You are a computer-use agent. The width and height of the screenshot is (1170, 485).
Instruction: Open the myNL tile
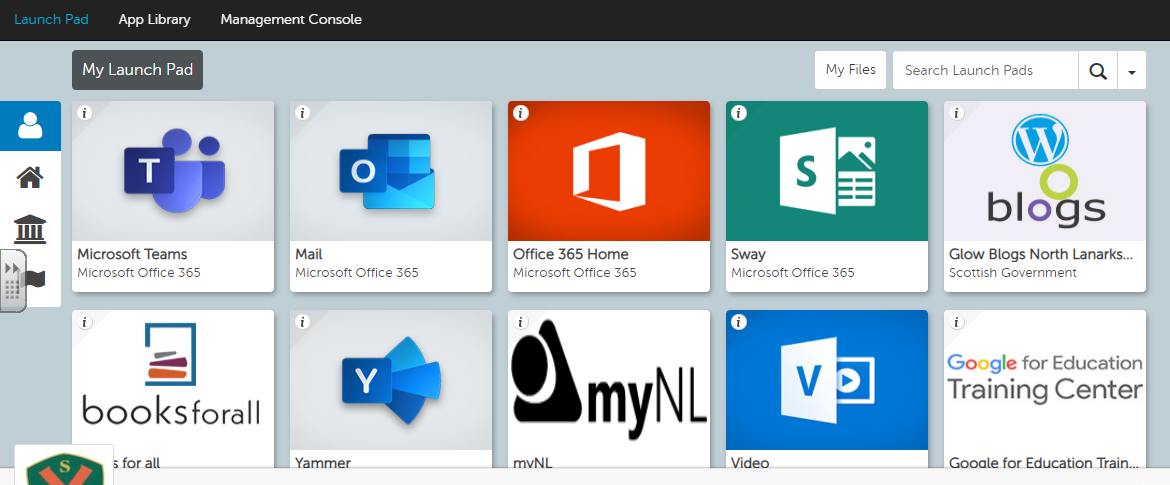(609, 381)
